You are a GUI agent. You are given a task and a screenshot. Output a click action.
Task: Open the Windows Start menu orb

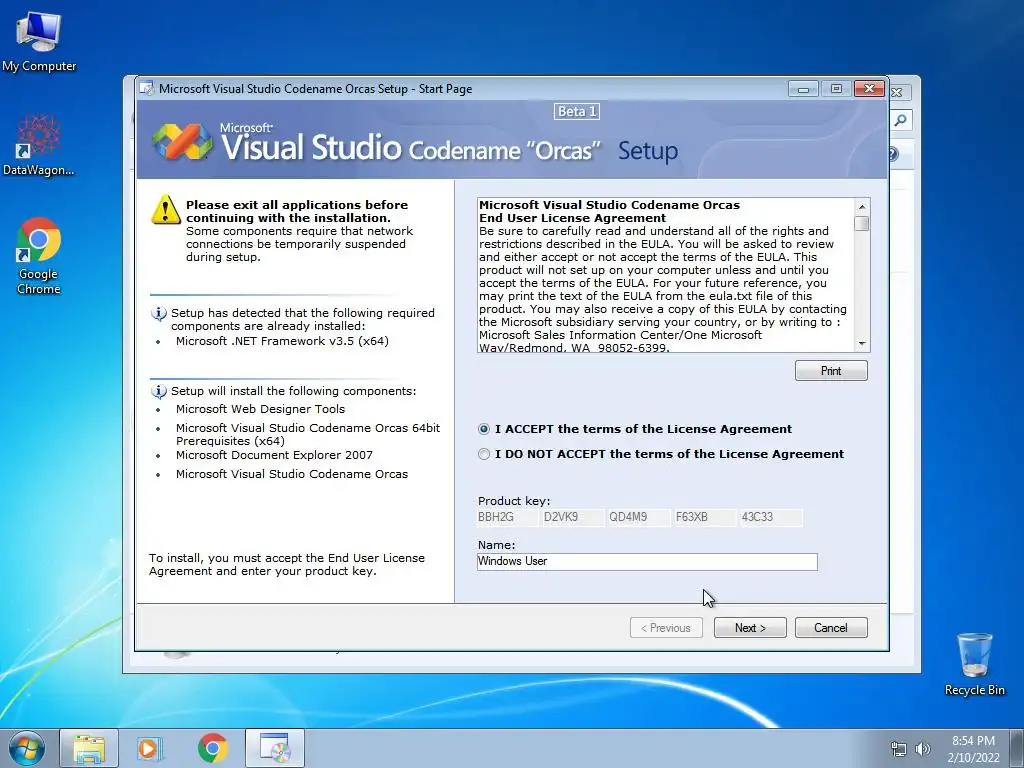point(27,748)
